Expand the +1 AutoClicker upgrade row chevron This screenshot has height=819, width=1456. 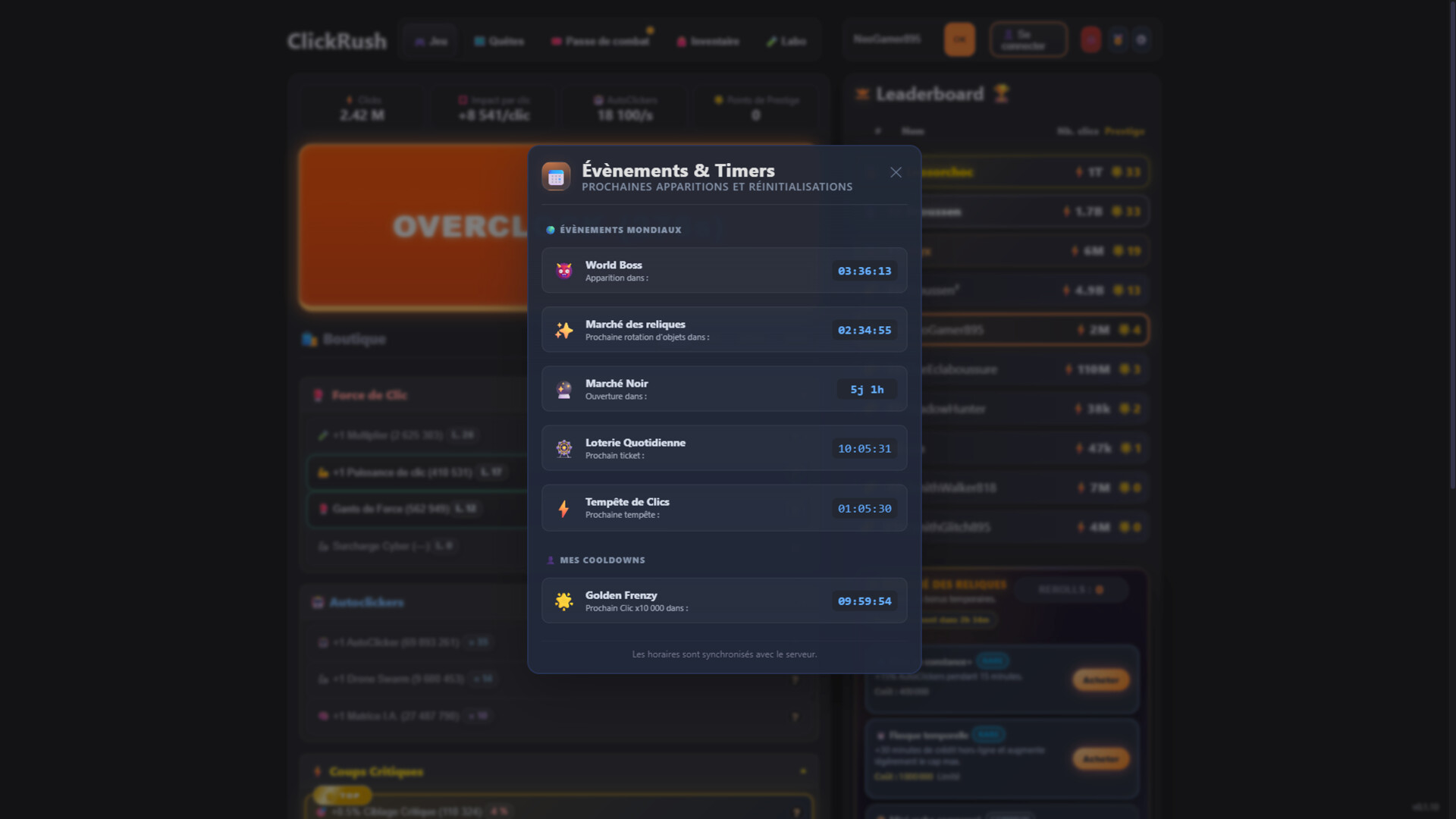[795, 642]
